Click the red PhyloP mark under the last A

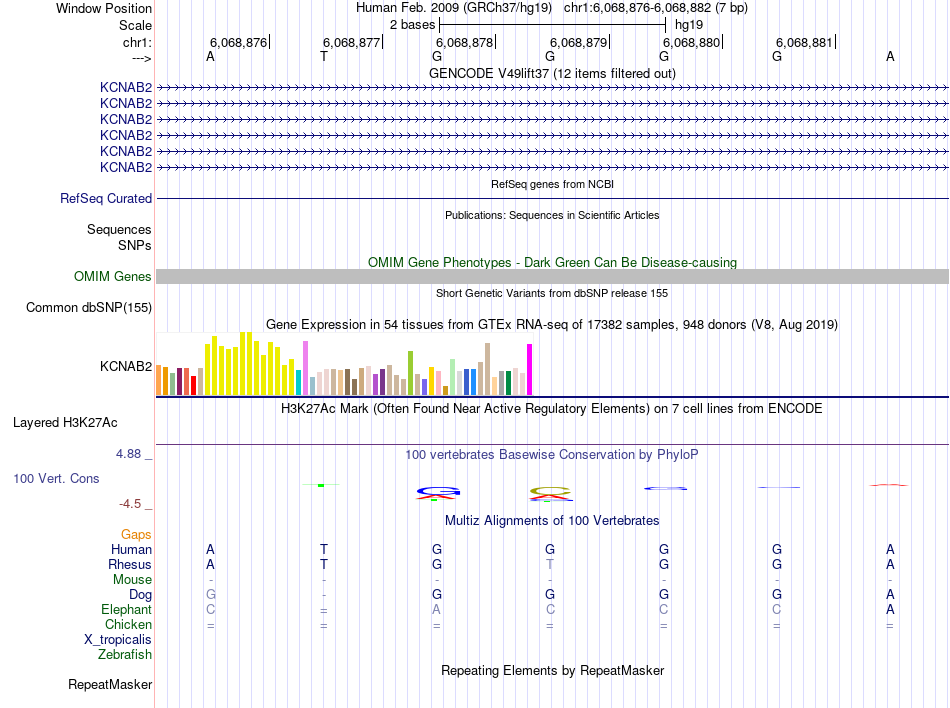click(x=889, y=485)
